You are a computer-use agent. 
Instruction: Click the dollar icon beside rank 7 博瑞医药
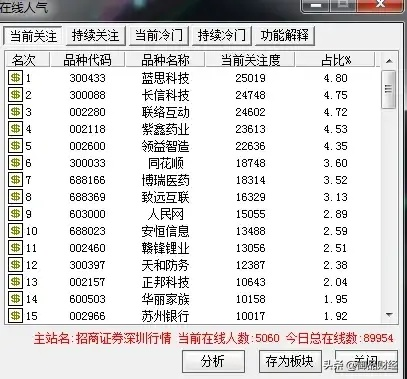15,180
